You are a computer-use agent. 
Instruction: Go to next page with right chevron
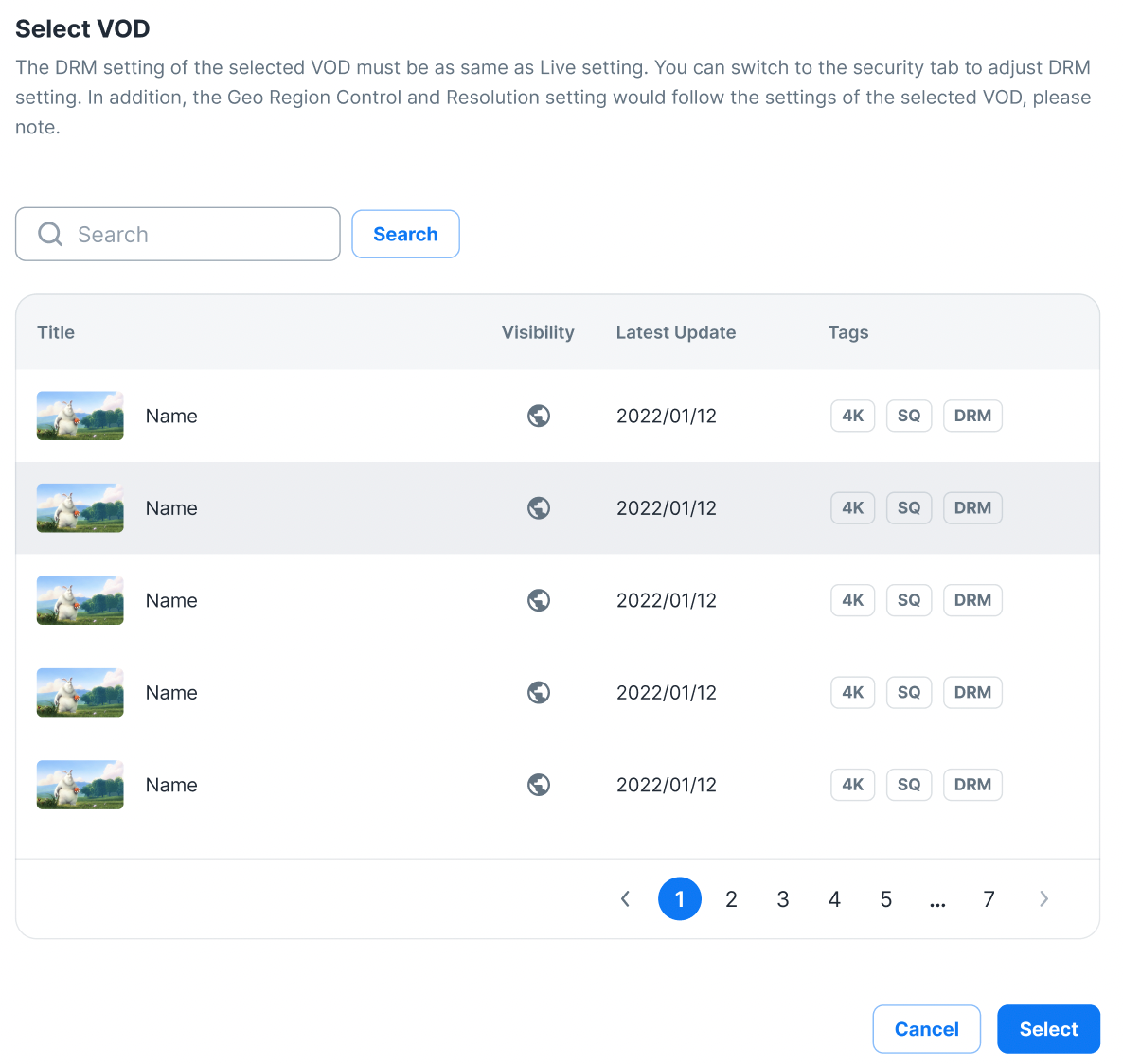[x=1043, y=899]
